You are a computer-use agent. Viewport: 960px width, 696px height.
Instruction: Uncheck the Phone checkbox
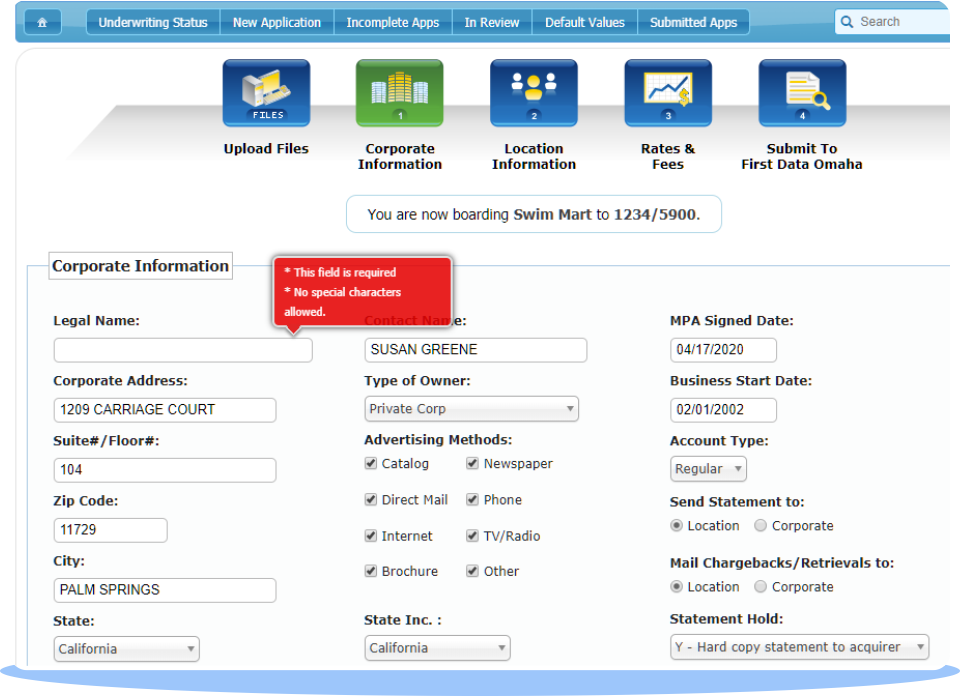click(472, 500)
